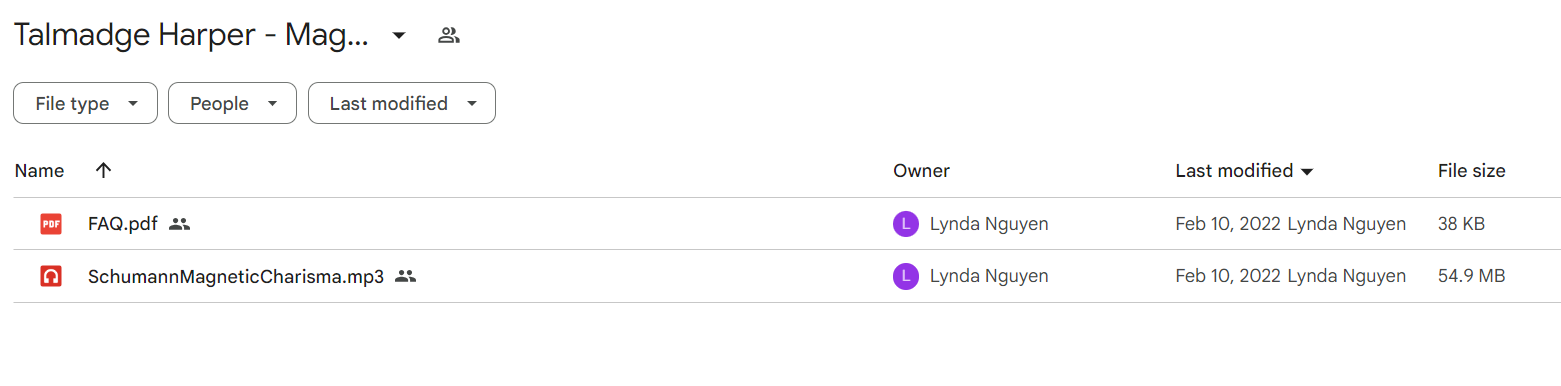This screenshot has width=1561, height=386.
Task: Click the PDF icon next to FAQ.pdf
Action: (51, 224)
